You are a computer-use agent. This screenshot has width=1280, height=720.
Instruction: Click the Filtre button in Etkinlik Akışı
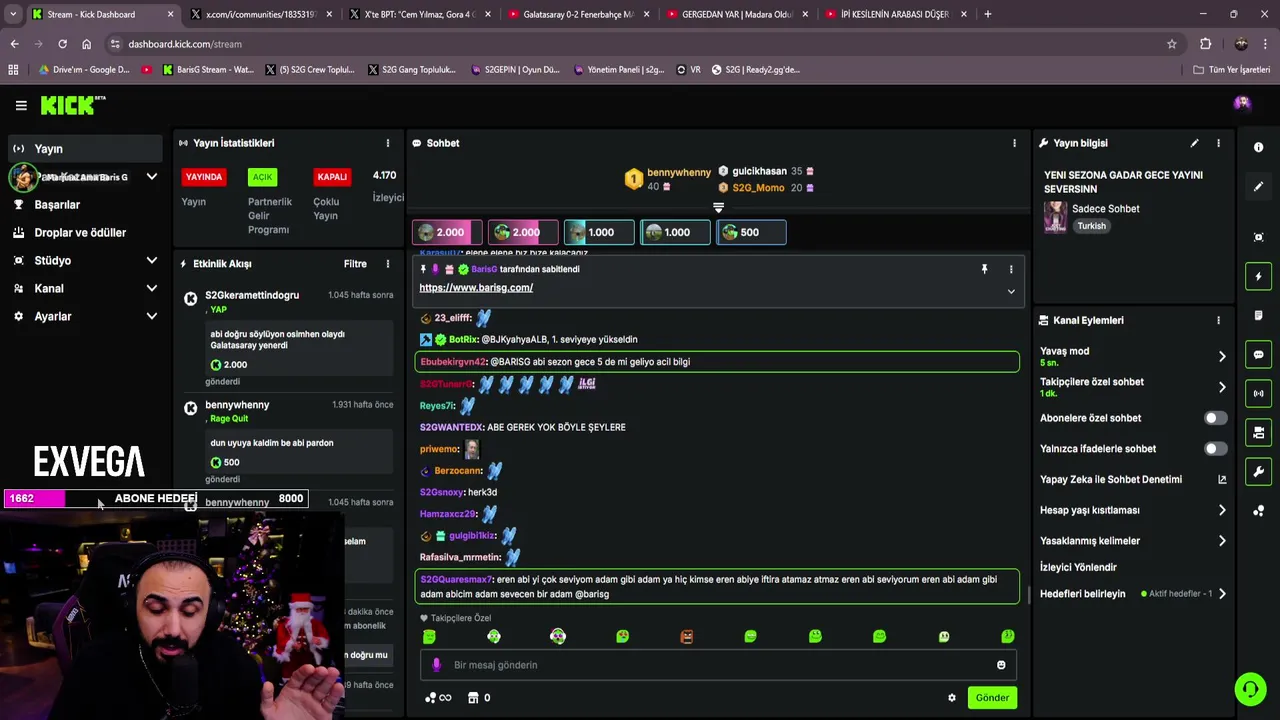(x=355, y=264)
